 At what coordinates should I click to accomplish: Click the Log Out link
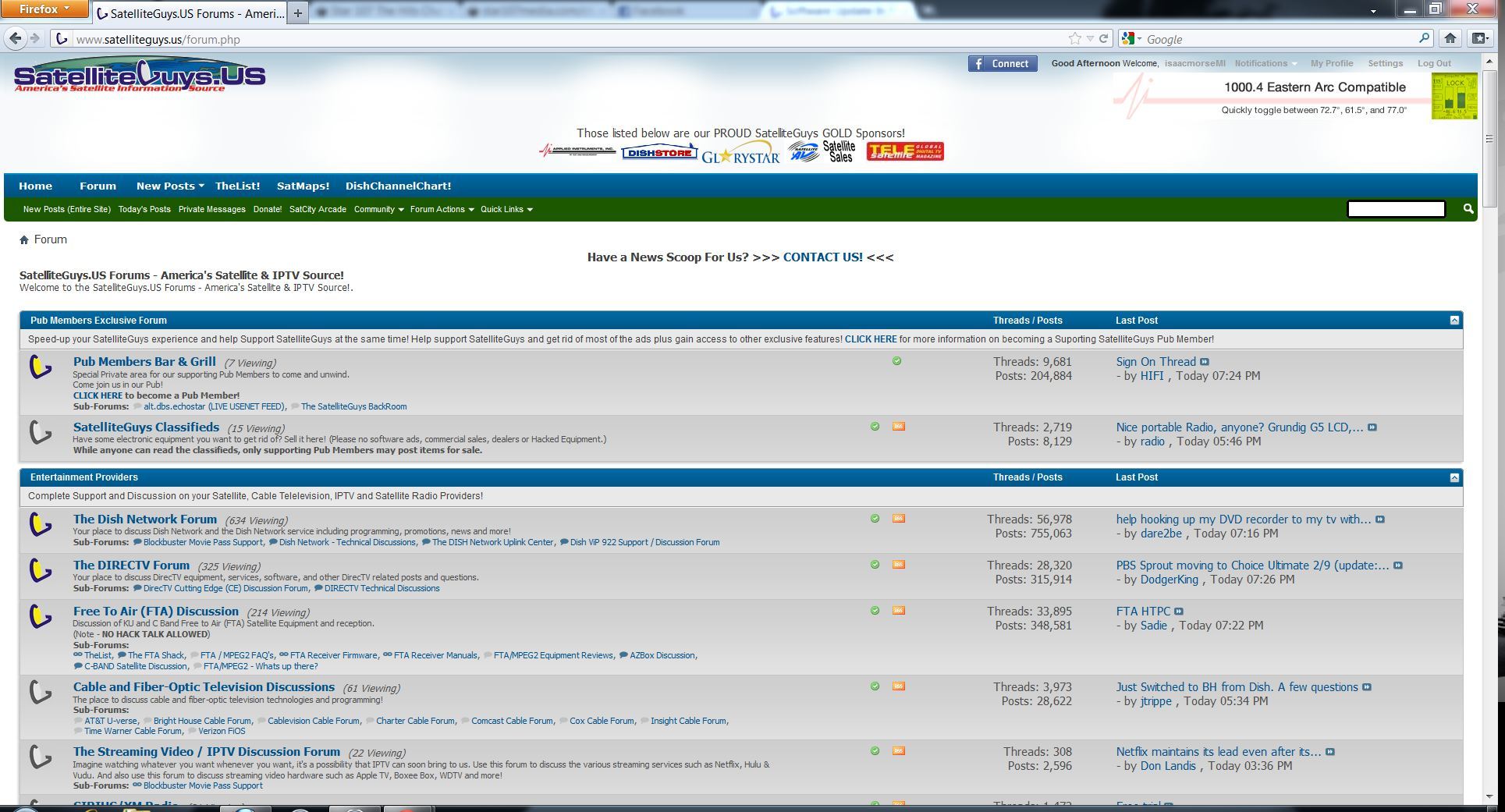[1434, 64]
